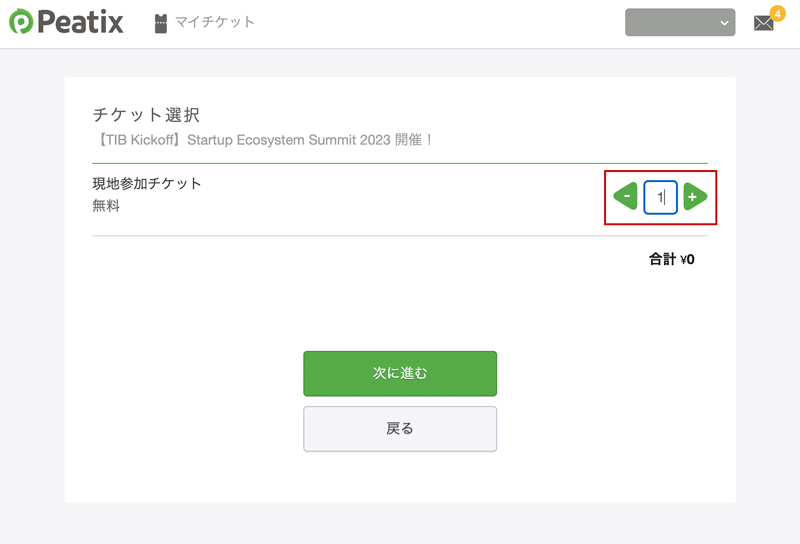Decrease ticket quantity with minus arrow
Viewport: 800px width, 544px height.
click(x=625, y=197)
